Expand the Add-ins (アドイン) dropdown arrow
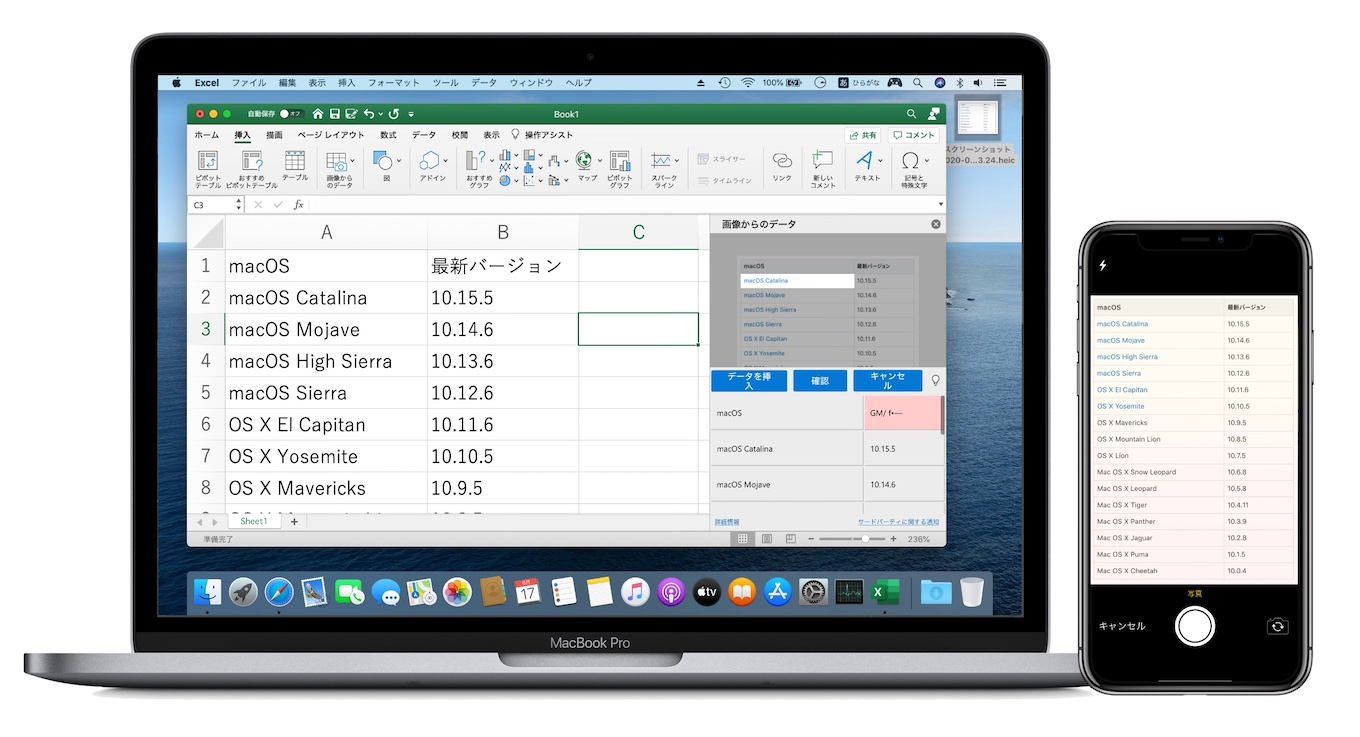1360x737 pixels. point(445,161)
